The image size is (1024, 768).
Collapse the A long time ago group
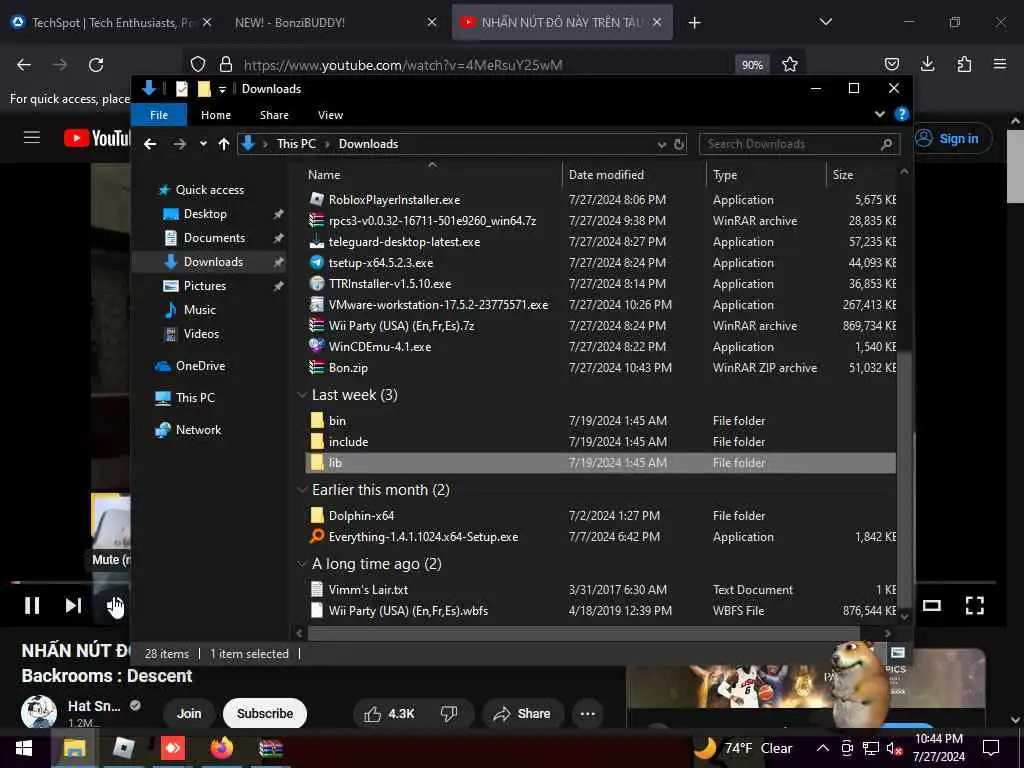(302, 564)
